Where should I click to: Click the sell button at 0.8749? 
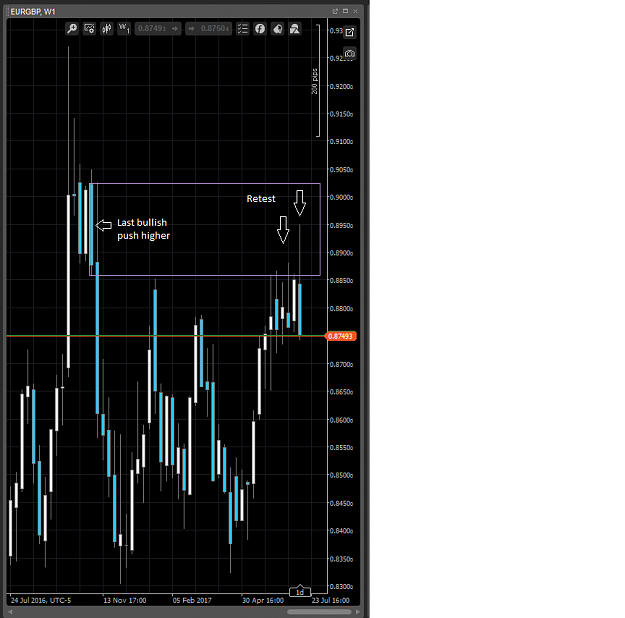pos(158,29)
